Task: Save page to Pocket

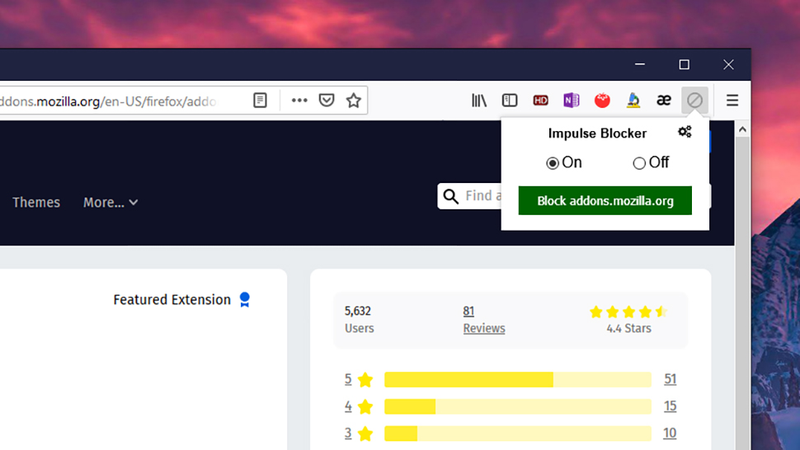Action: click(x=327, y=101)
